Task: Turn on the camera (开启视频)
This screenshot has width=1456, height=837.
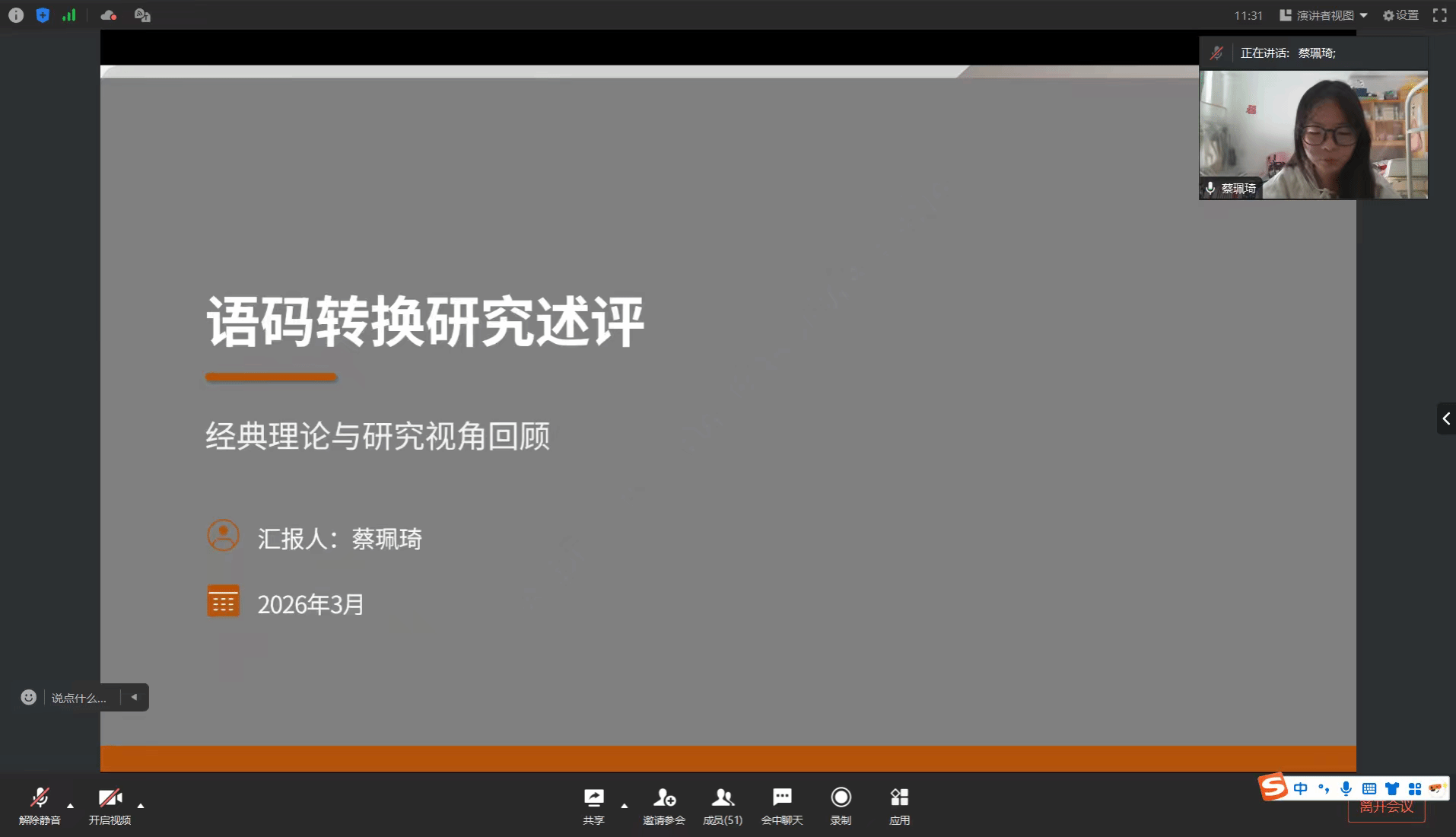Action: click(110, 805)
